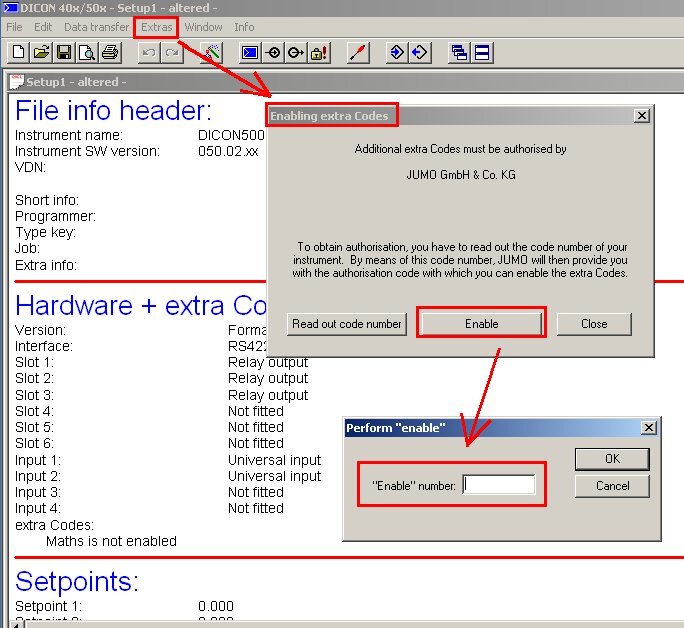This screenshot has width=684, height=628.
Task: Click Close in Enabling extra Codes dialog
Action: tap(594, 324)
